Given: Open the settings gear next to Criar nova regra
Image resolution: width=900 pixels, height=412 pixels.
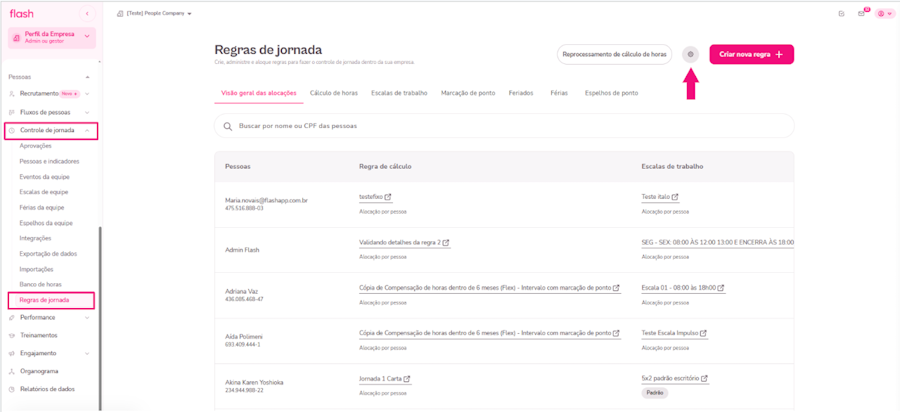Looking at the screenshot, I should coord(690,55).
